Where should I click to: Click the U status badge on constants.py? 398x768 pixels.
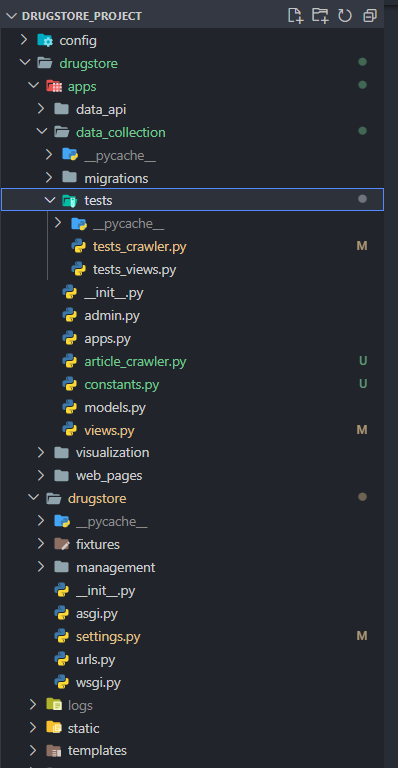363,384
